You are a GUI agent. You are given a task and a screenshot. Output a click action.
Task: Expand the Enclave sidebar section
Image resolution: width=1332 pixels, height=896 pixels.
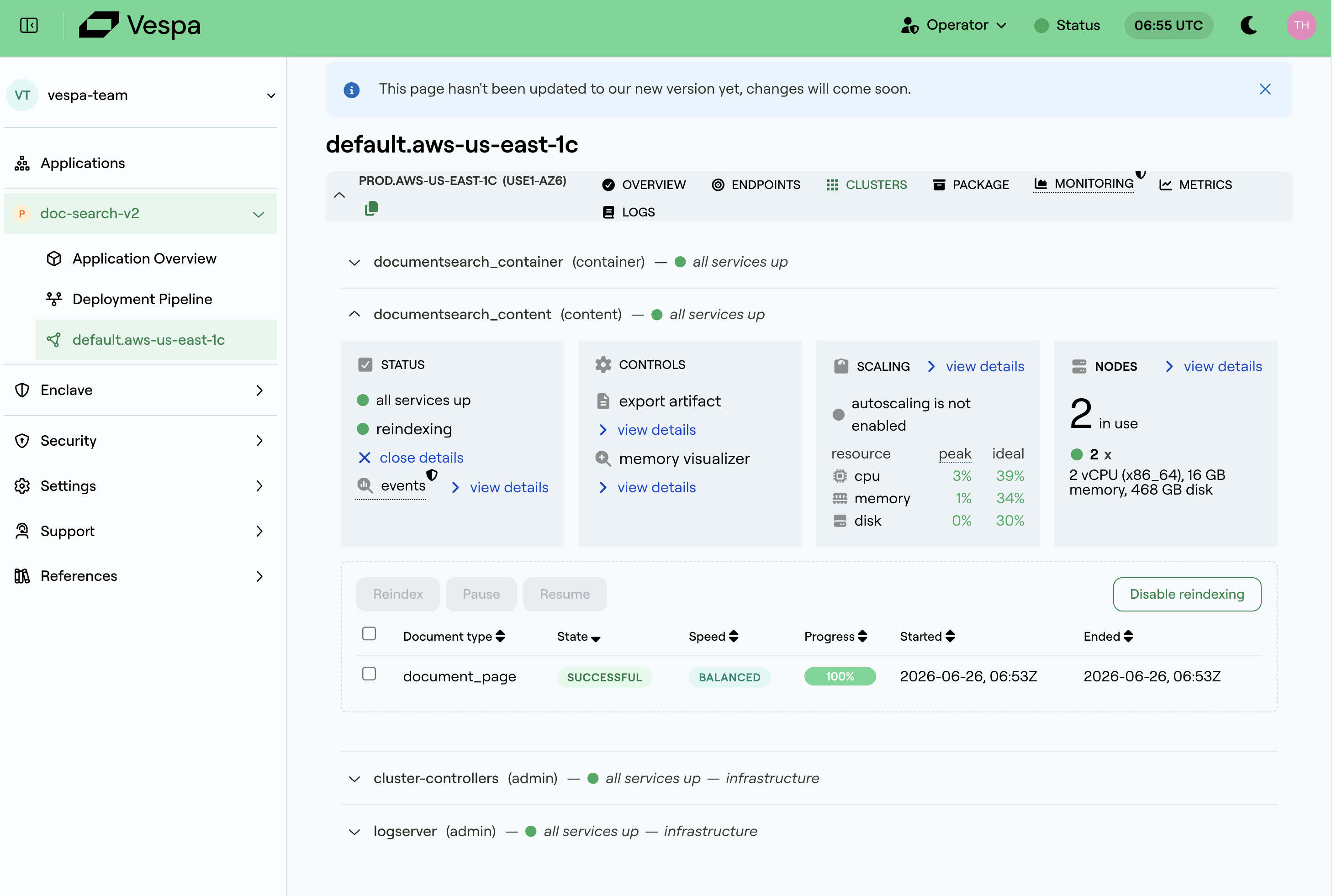259,390
